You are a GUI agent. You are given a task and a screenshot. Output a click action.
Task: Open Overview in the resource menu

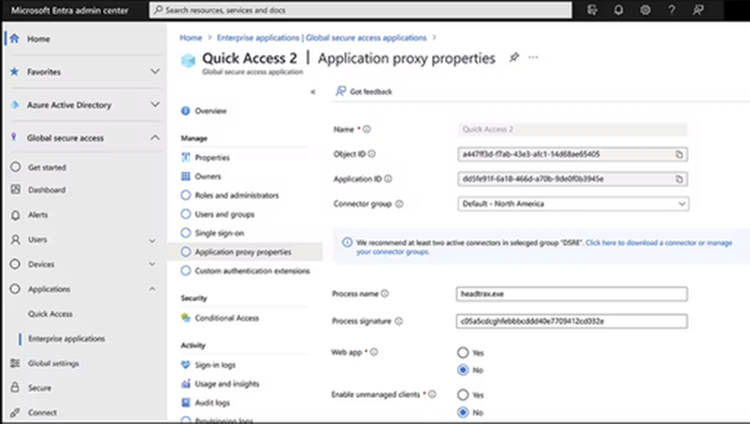tap(211, 111)
